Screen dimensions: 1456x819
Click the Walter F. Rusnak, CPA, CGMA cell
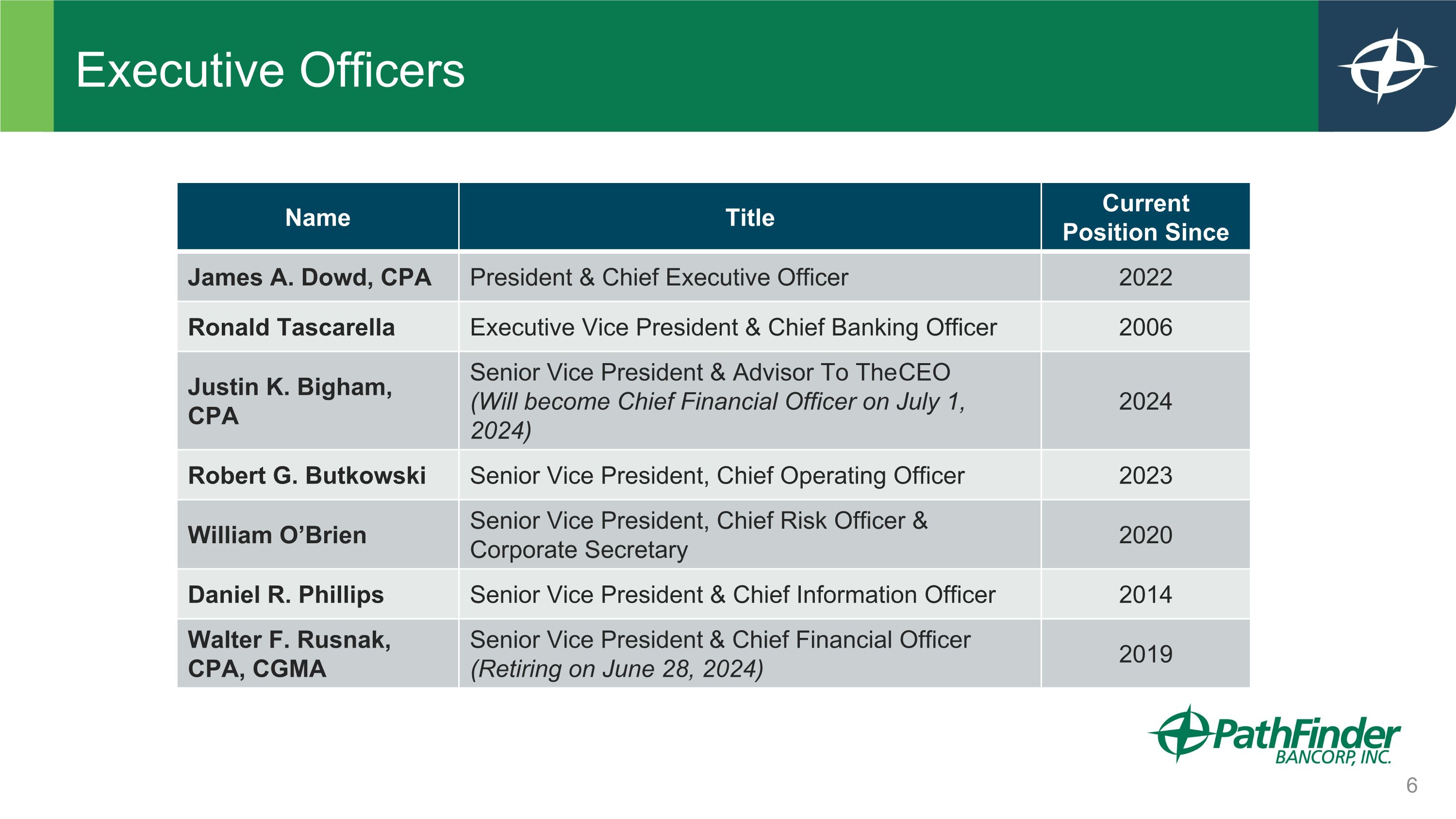(289, 654)
